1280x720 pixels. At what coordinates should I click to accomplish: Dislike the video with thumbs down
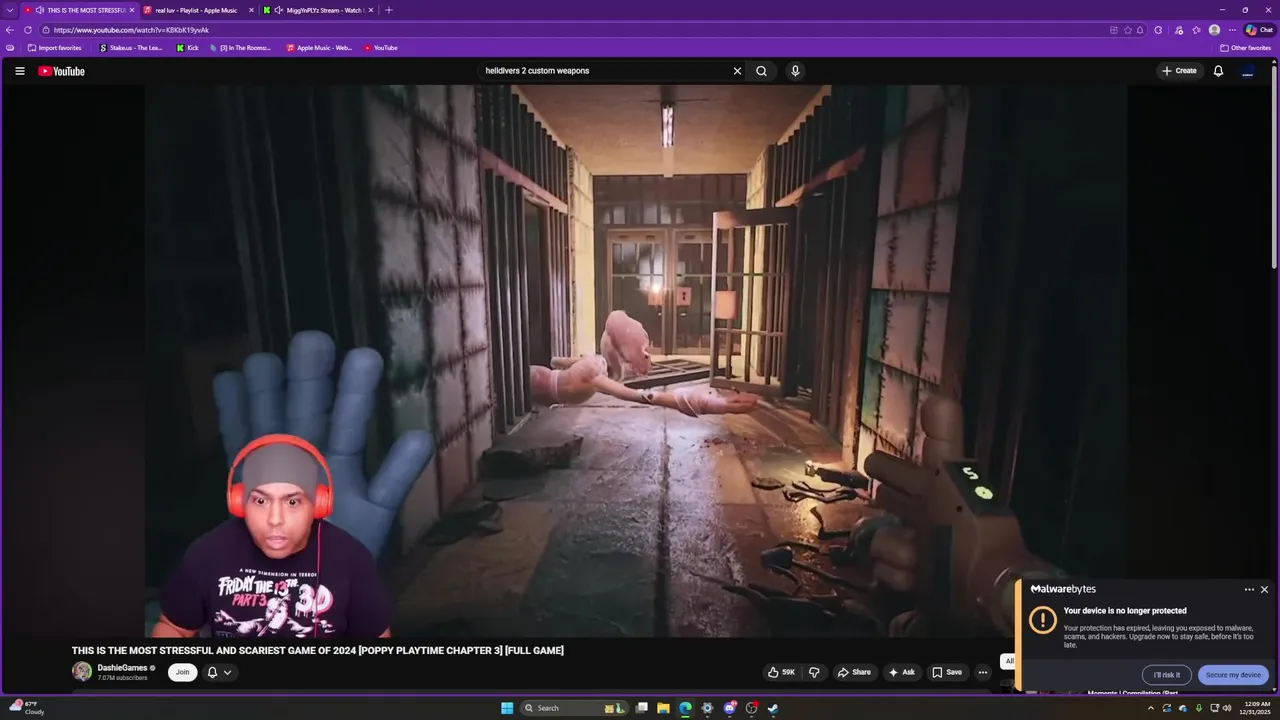[813, 672]
